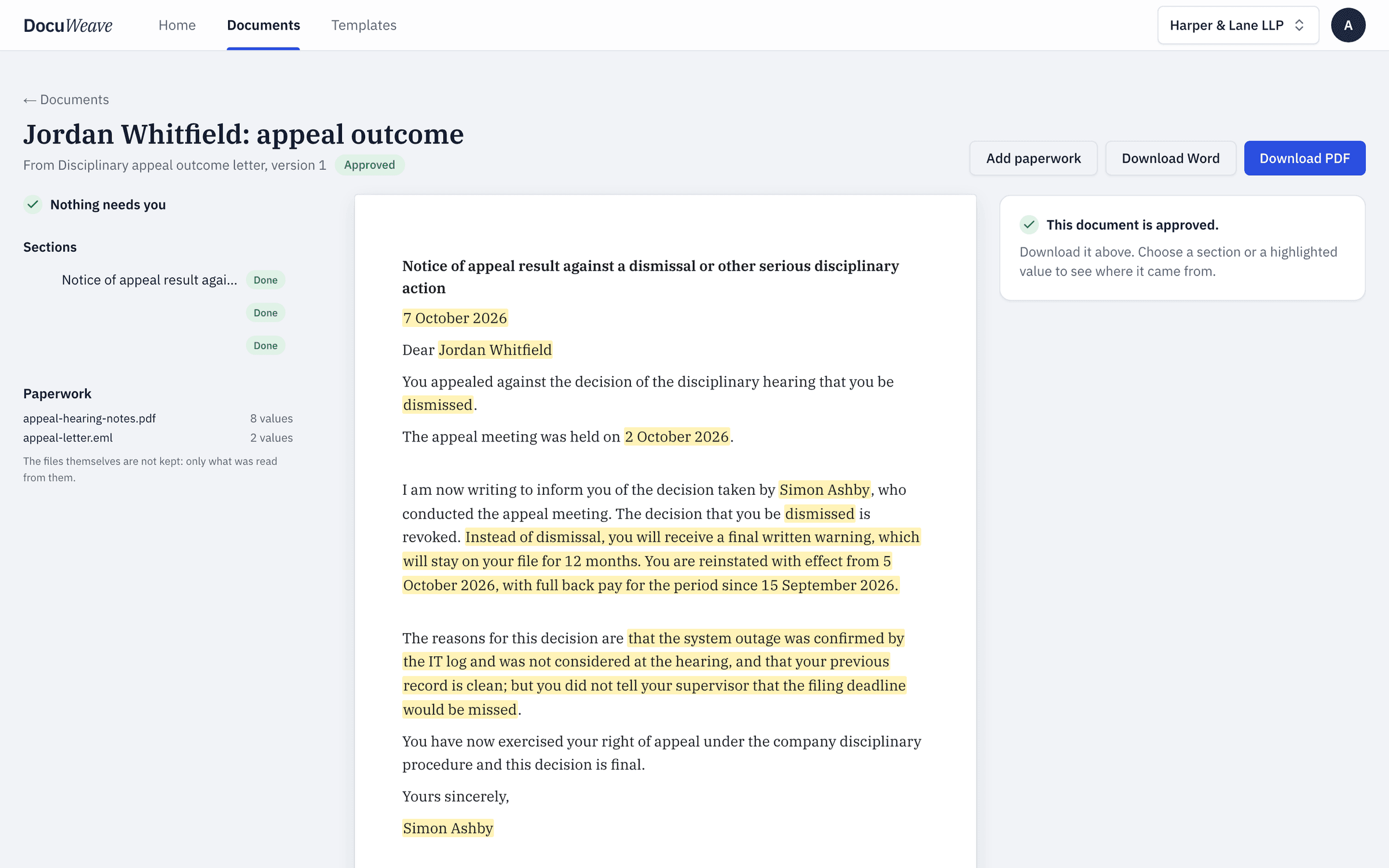Click the second Done badge in Sections

click(x=266, y=313)
